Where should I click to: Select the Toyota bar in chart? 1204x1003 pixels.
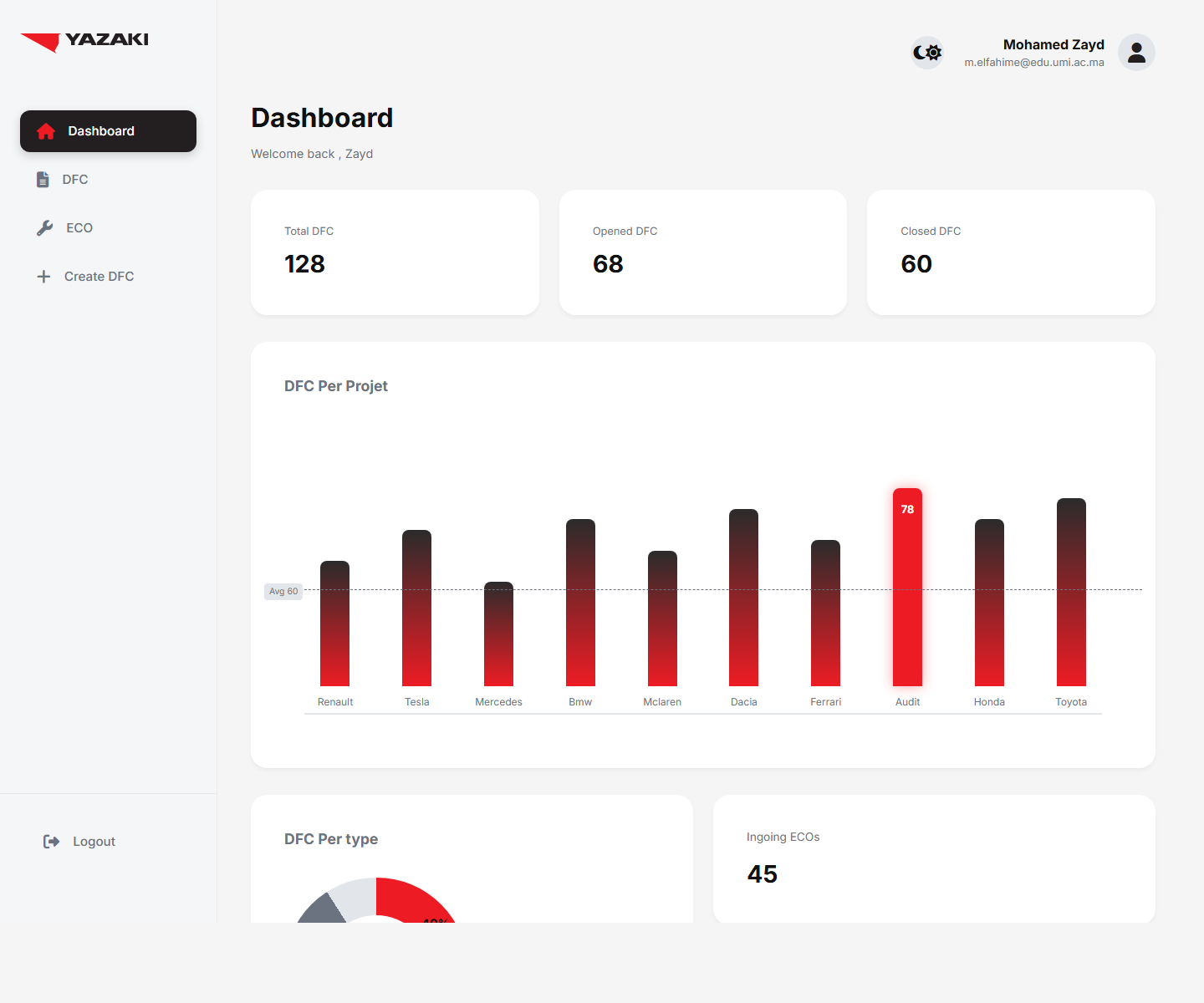tap(1071, 592)
